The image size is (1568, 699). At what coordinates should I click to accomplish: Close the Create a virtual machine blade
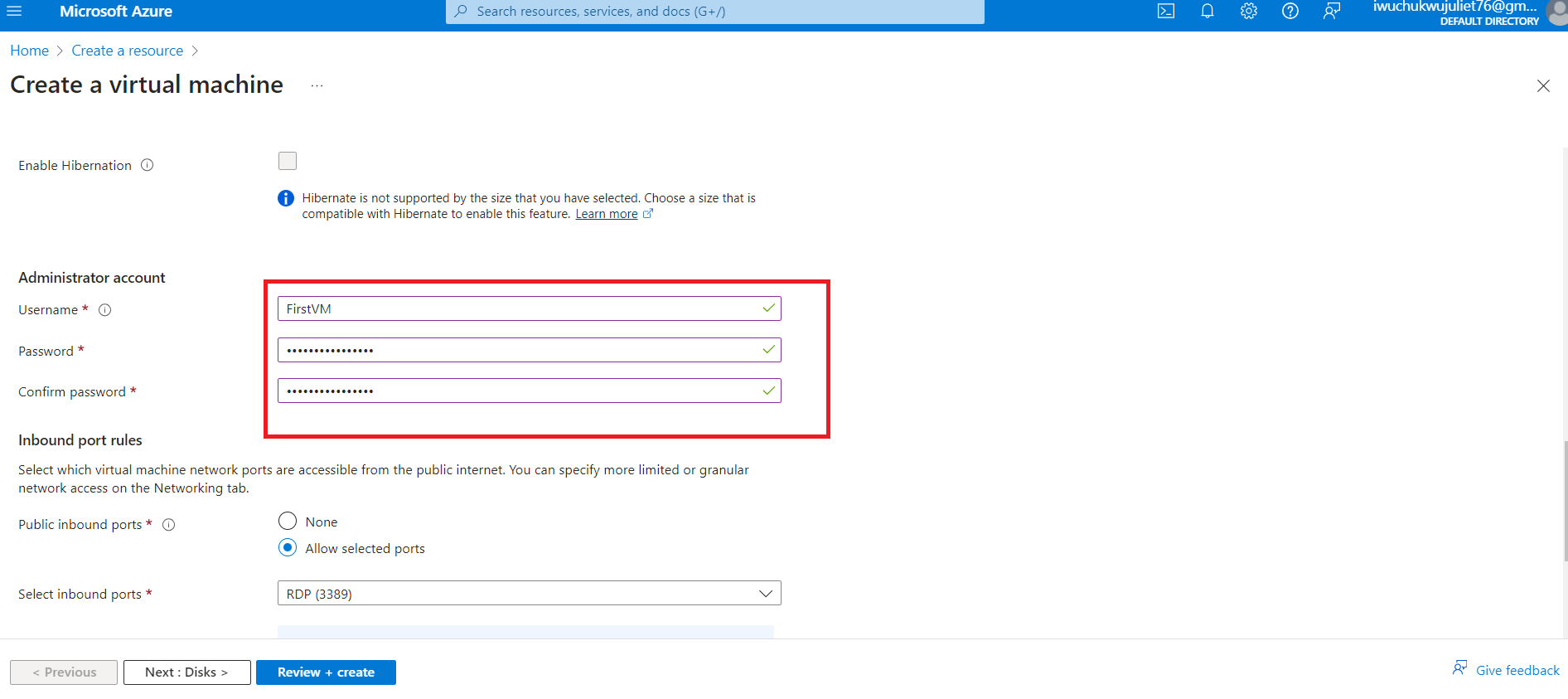pos(1543,86)
